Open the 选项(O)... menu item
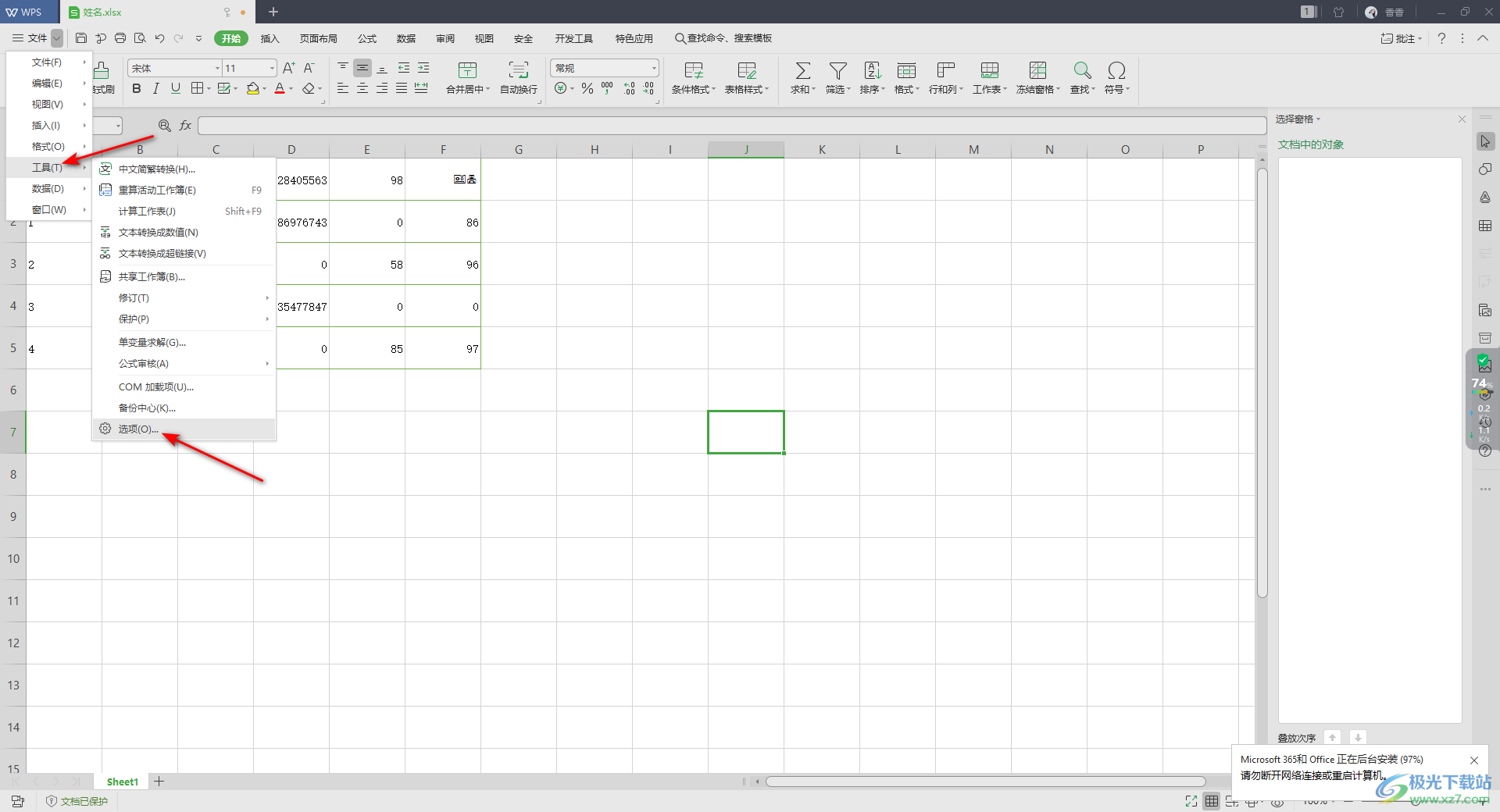Screen dimensions: 1500x812 click(x=184, y=429)
